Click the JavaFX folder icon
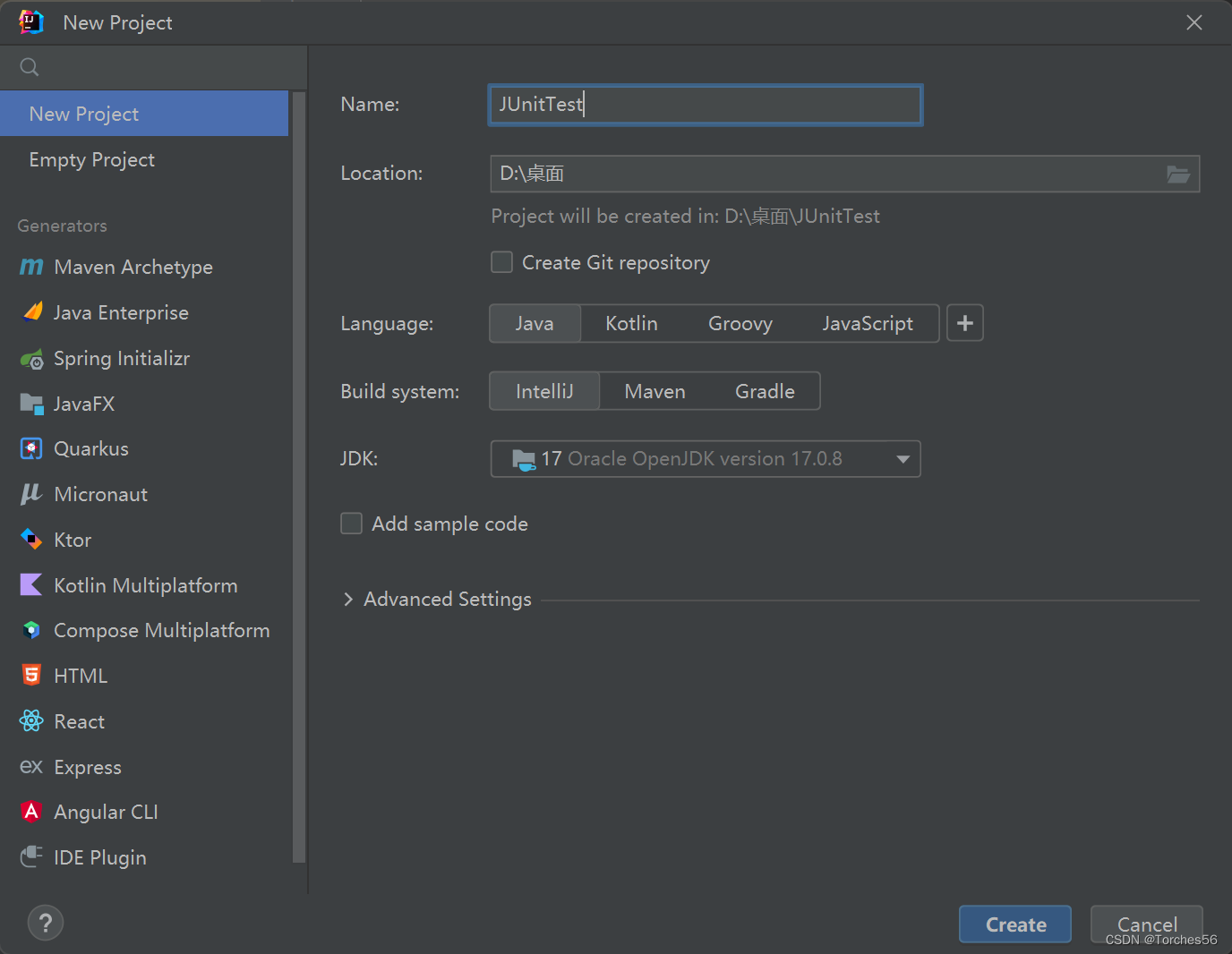 [x=31, y=404]
